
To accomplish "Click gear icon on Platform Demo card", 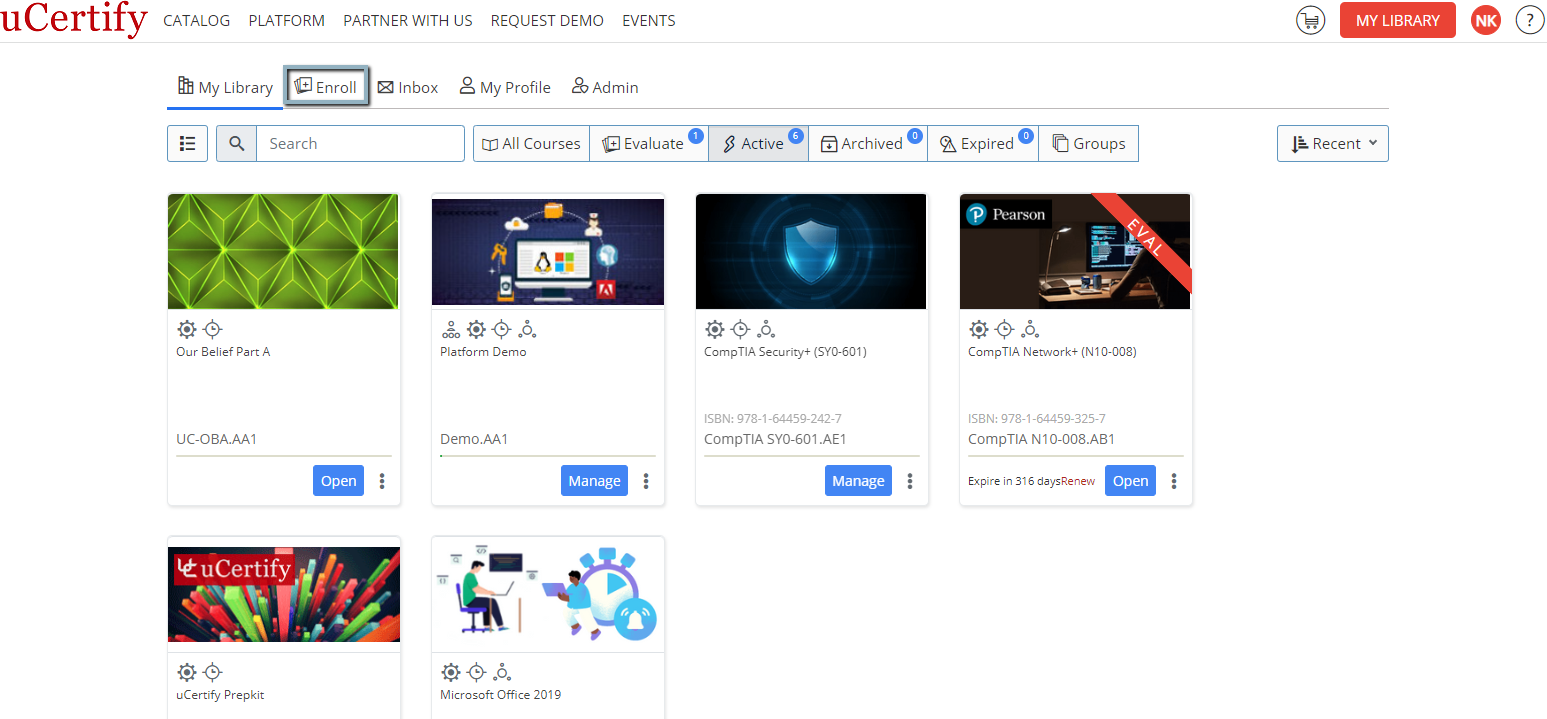I will click(x=476, y=329).
